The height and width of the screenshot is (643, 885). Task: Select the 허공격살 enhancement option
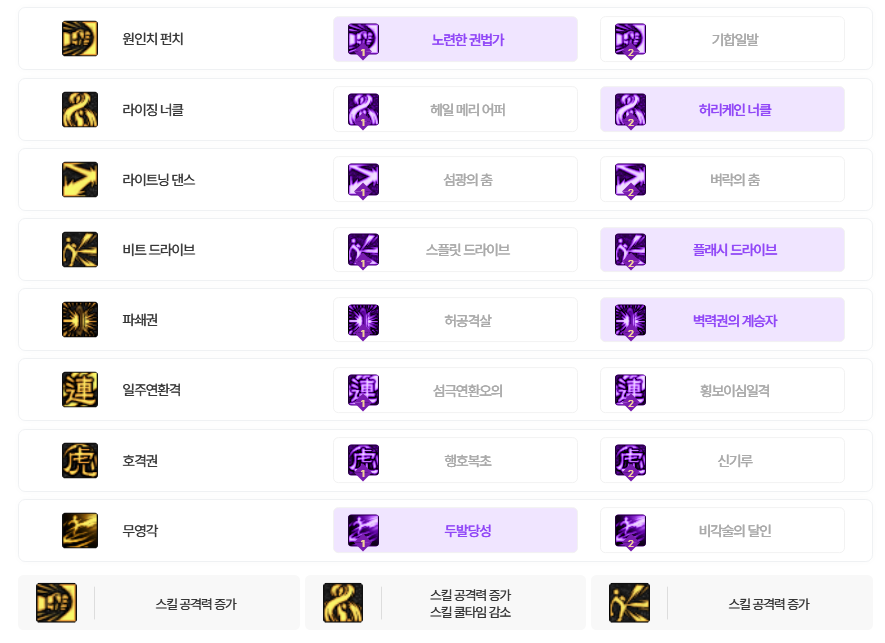click(455, 320)
